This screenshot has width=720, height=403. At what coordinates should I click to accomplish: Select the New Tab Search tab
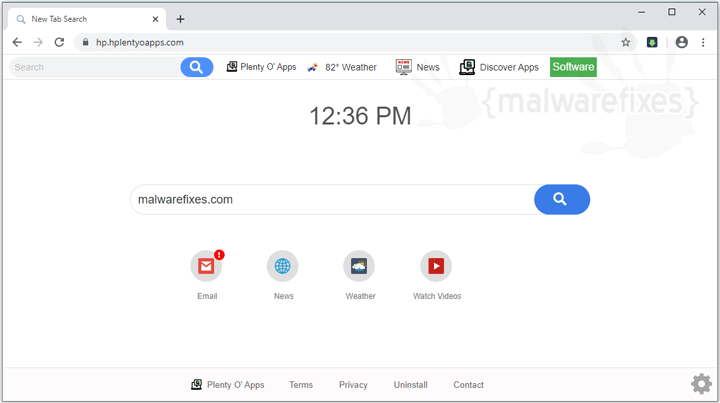tap(86, 19)
